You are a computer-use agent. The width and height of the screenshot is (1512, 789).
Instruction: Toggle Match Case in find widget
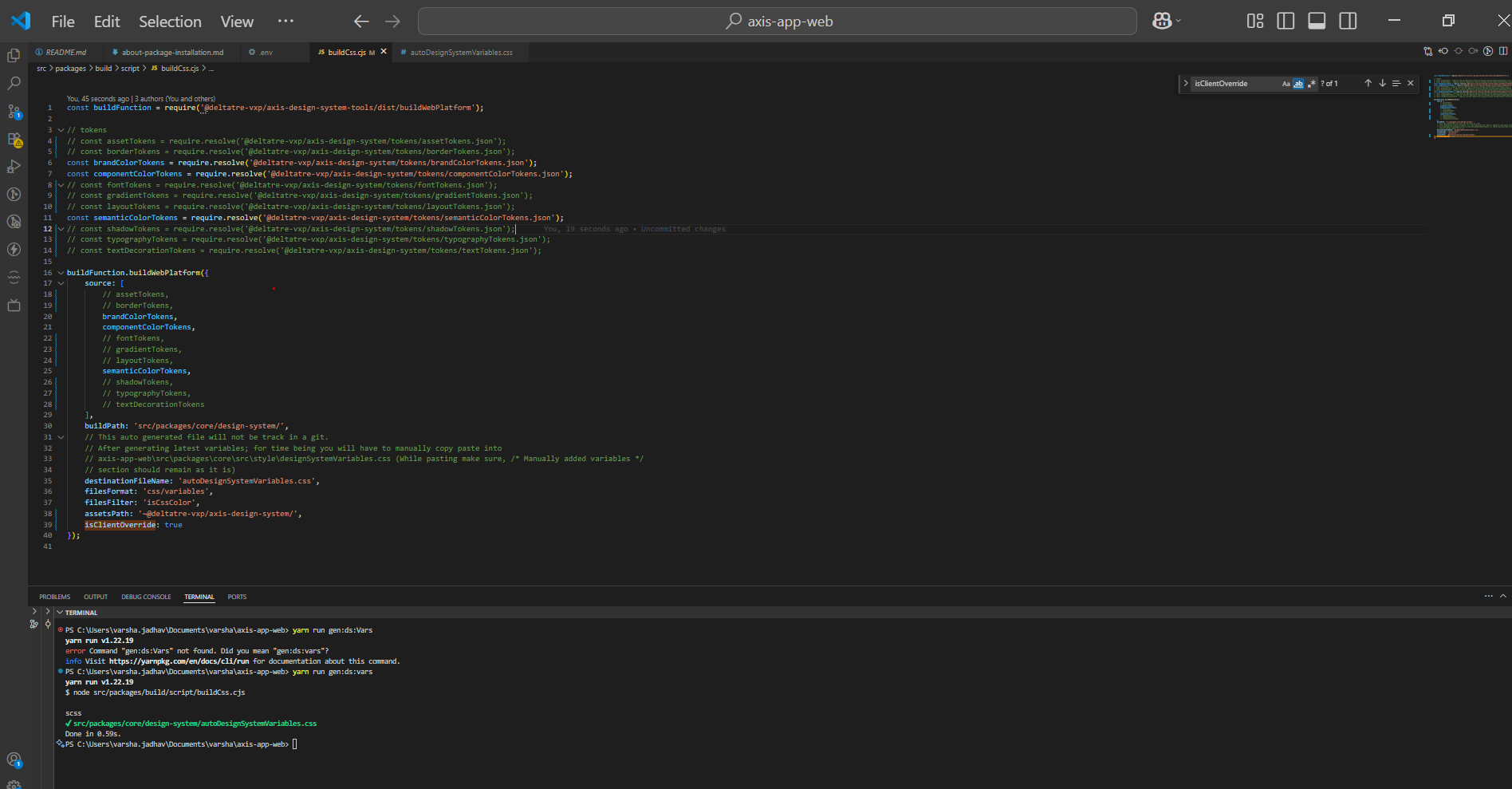coord(1286,84)
